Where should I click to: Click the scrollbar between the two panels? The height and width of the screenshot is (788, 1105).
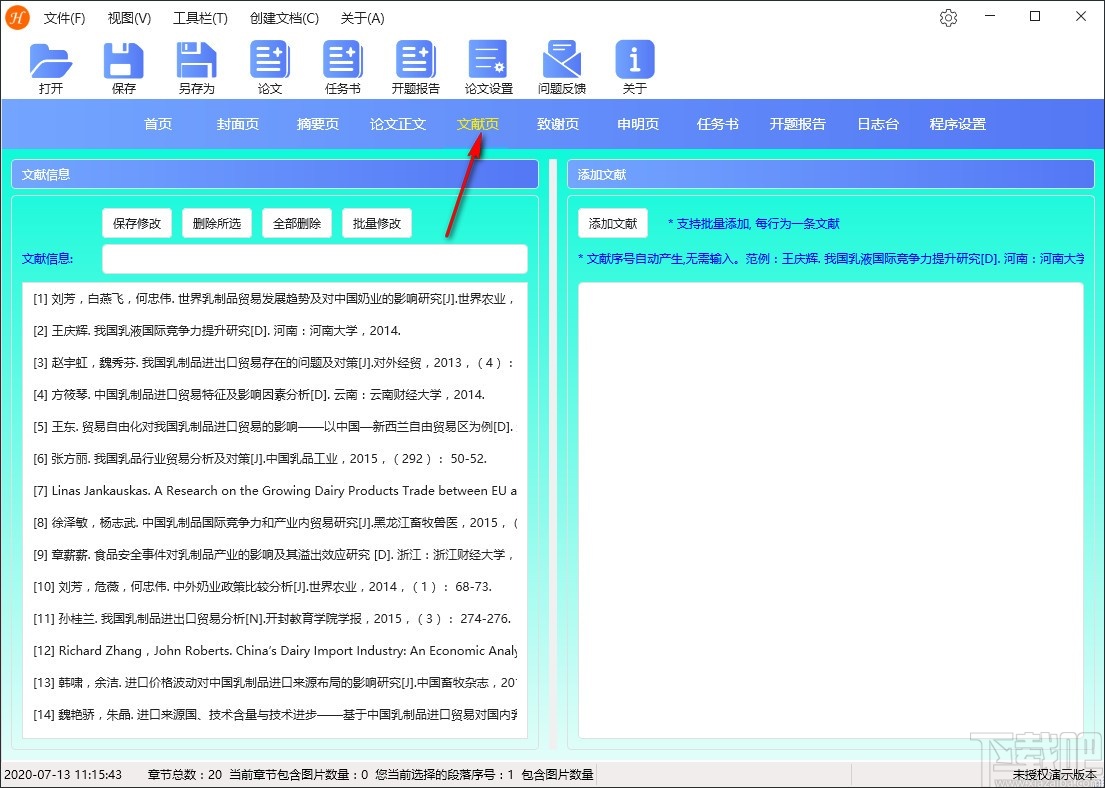pyautogui.click(x=552, y=450)
